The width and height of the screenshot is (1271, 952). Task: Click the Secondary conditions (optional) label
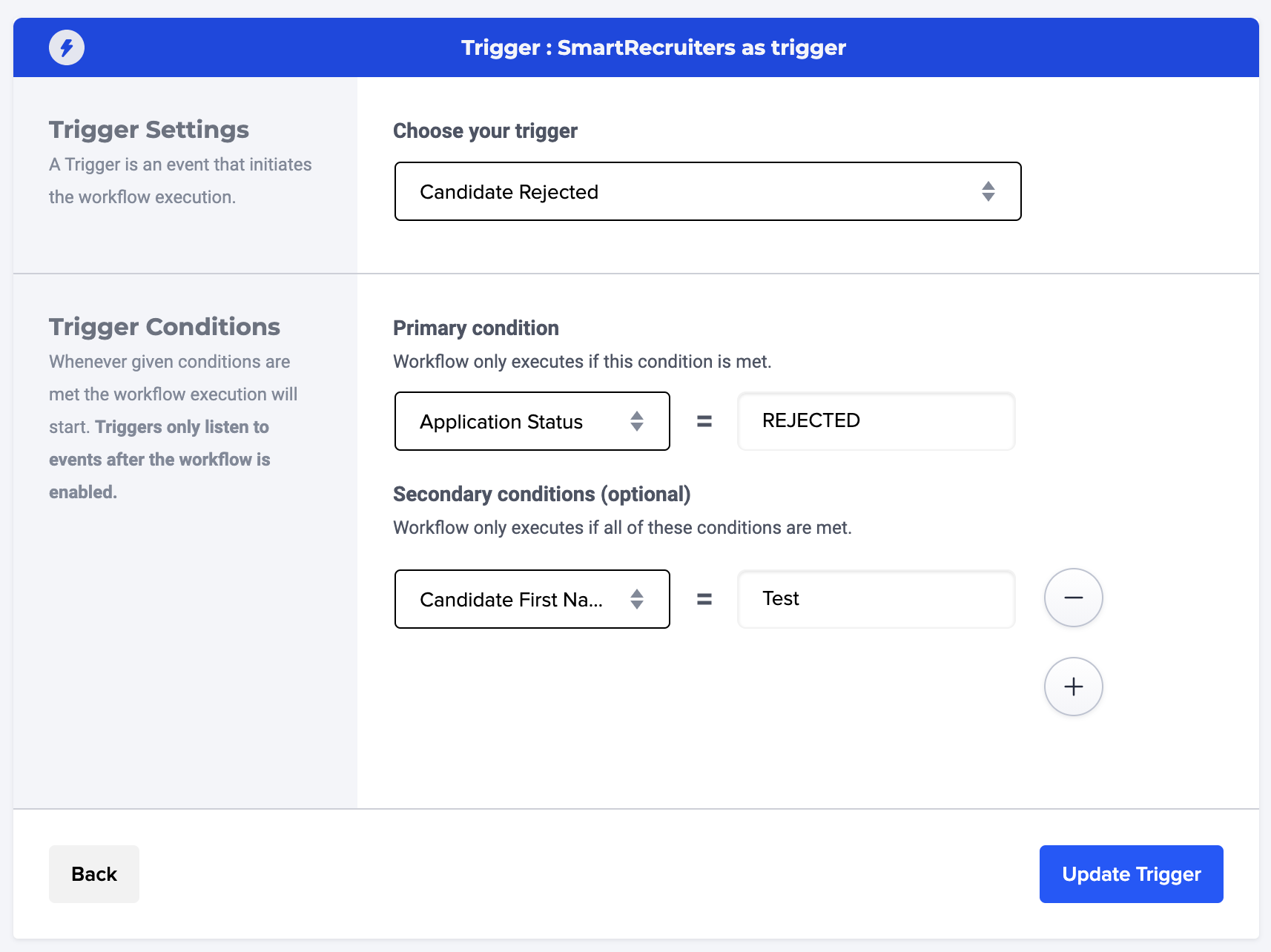(x=542, y=494)
